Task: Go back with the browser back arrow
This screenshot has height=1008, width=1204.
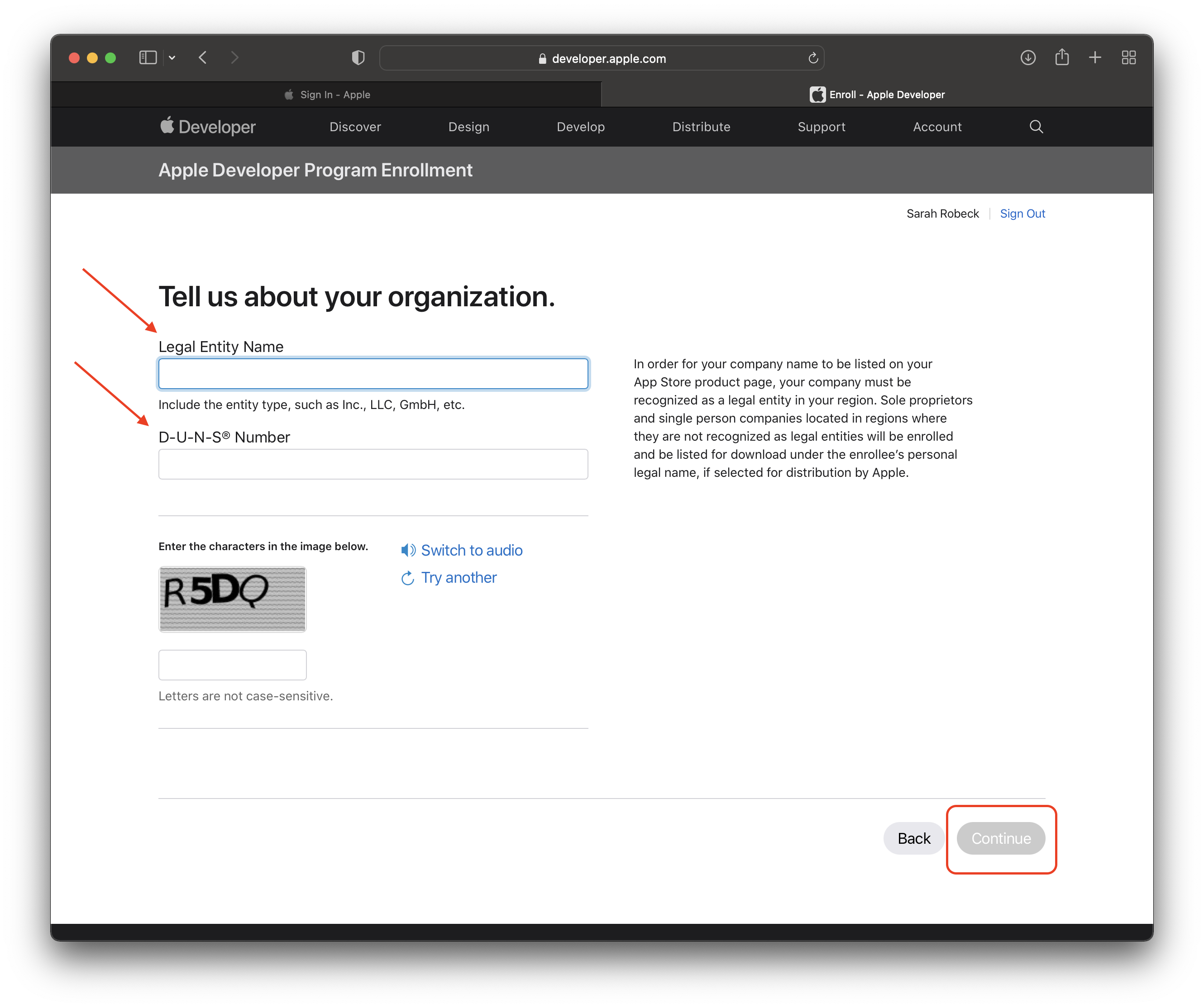Action: (203, 58)
